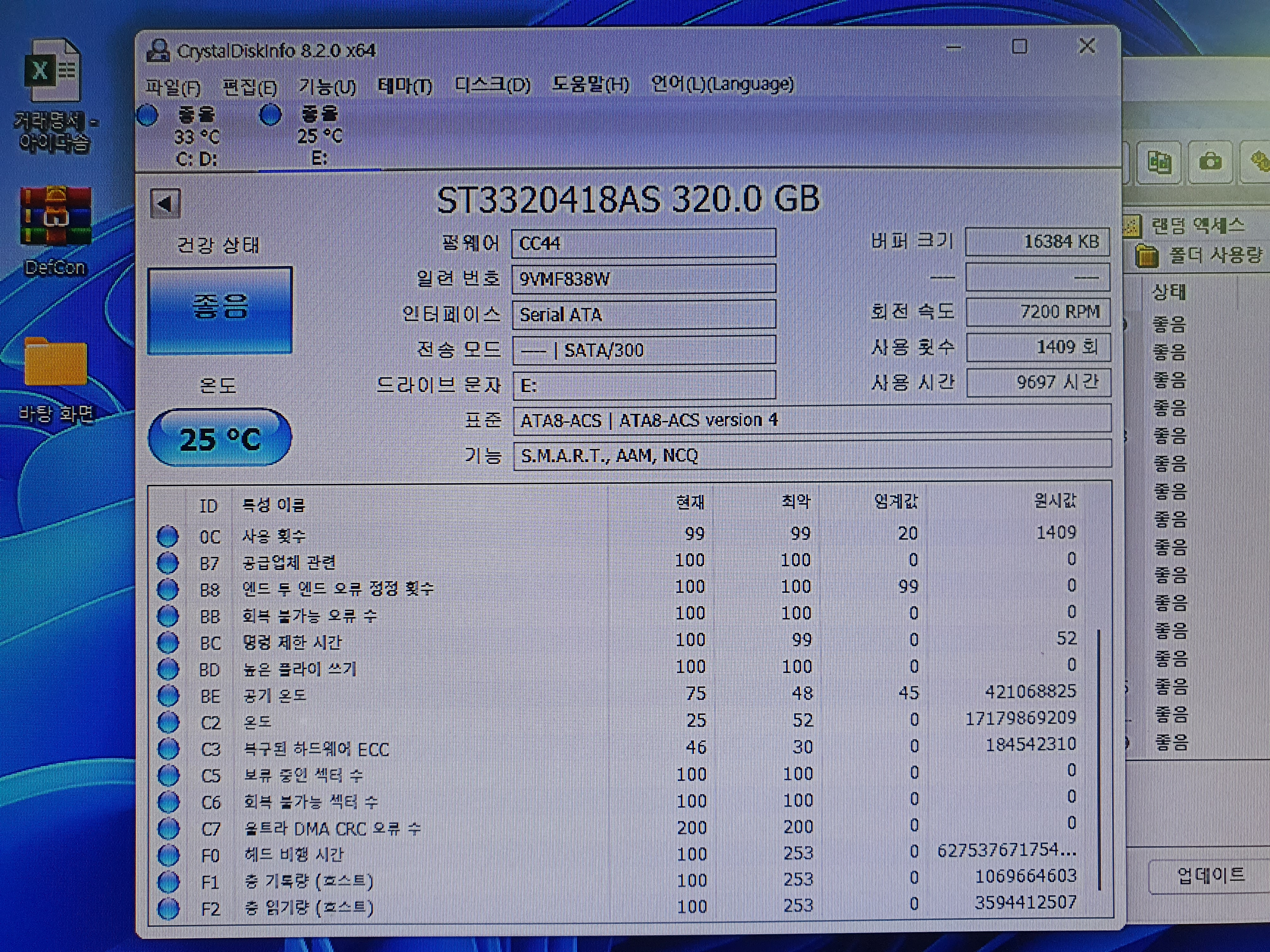The height and width of the screenshot is (952, 1270).
Task: Select the 울트라 DMA CRC 오류 수 attribute name
Action: coord(332,829)
